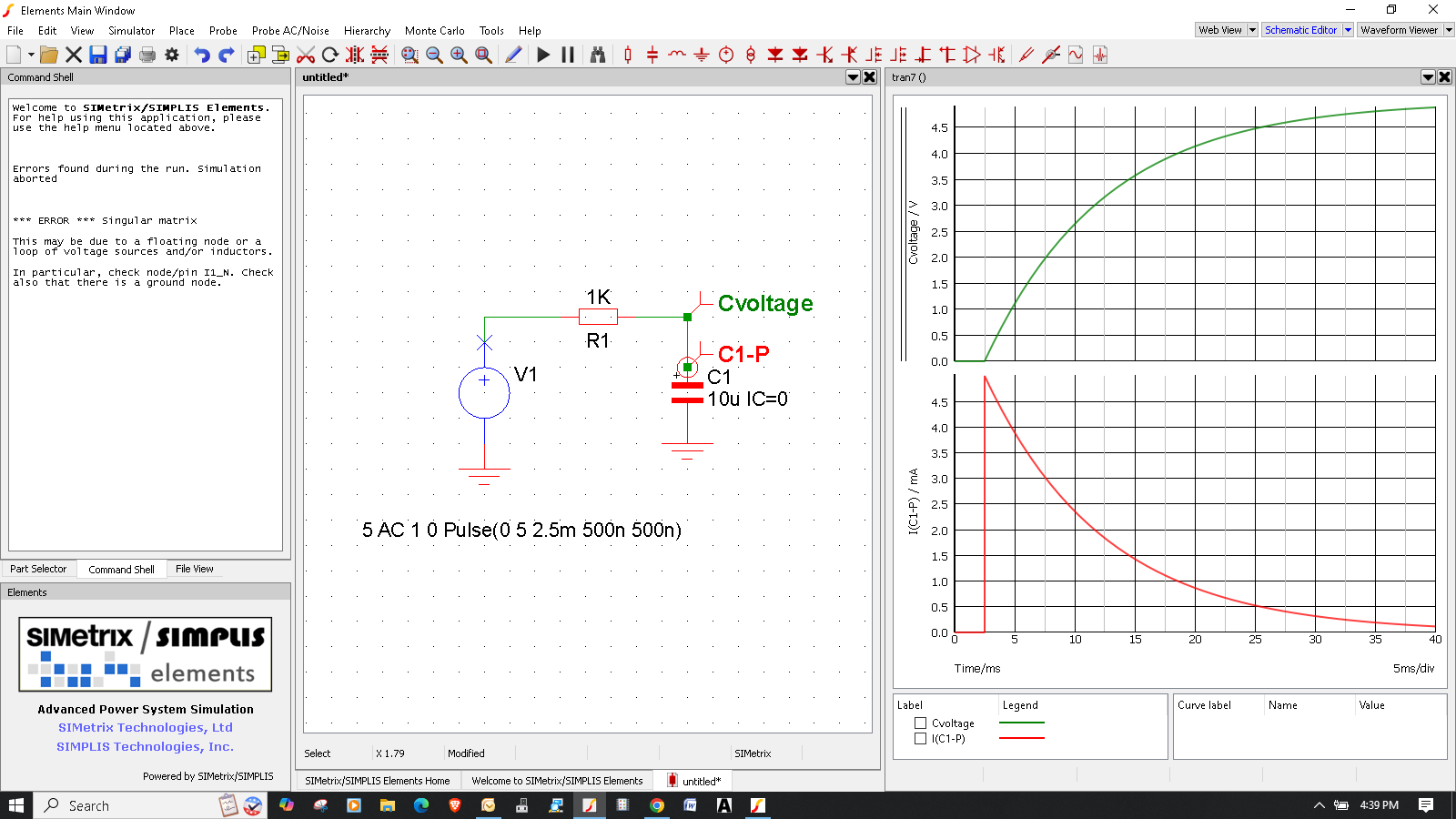Toggle the Cvoltage curve checkbox
This screenshot has height=819, width=1456.
pyautogui.click(x=920, y=723)
